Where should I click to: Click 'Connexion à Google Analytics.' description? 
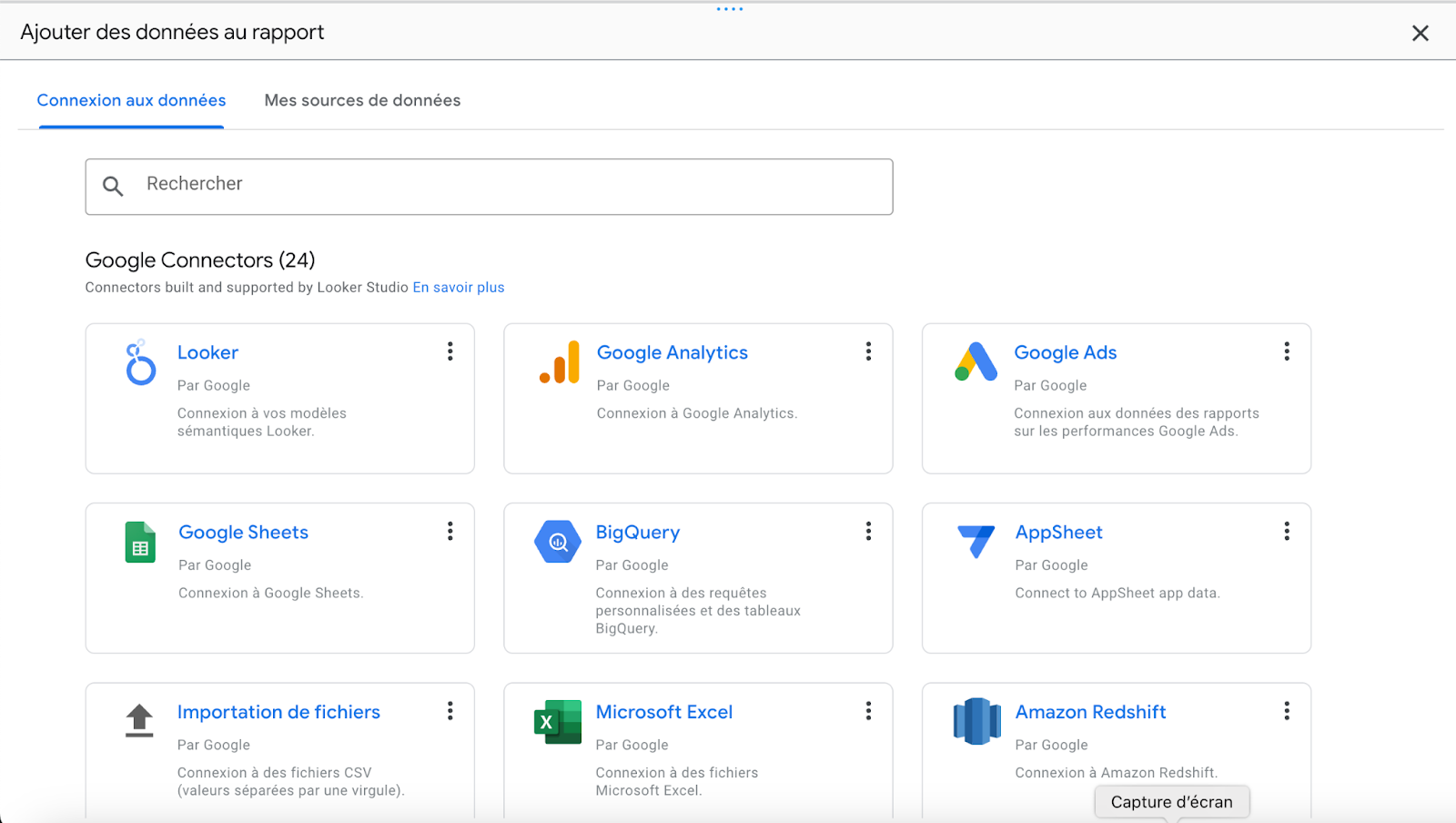pyautogui.click(x=697, y=413)
